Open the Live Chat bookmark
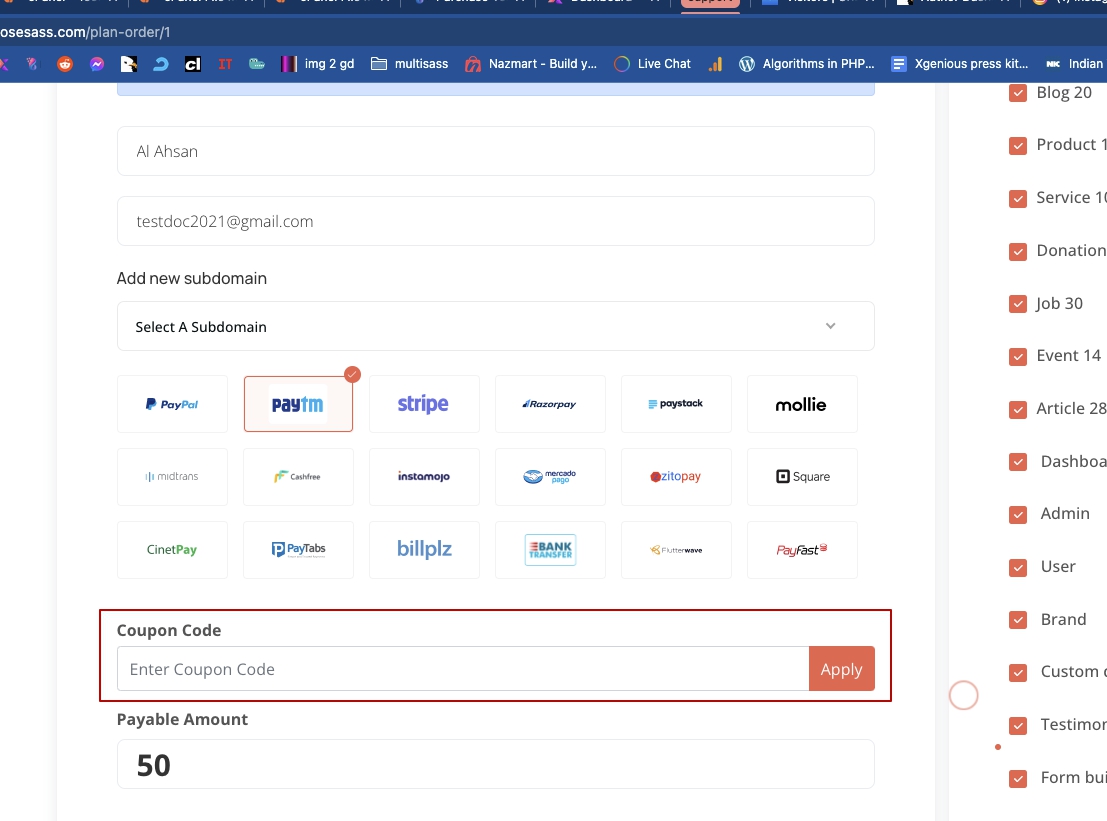 [652, 64]
